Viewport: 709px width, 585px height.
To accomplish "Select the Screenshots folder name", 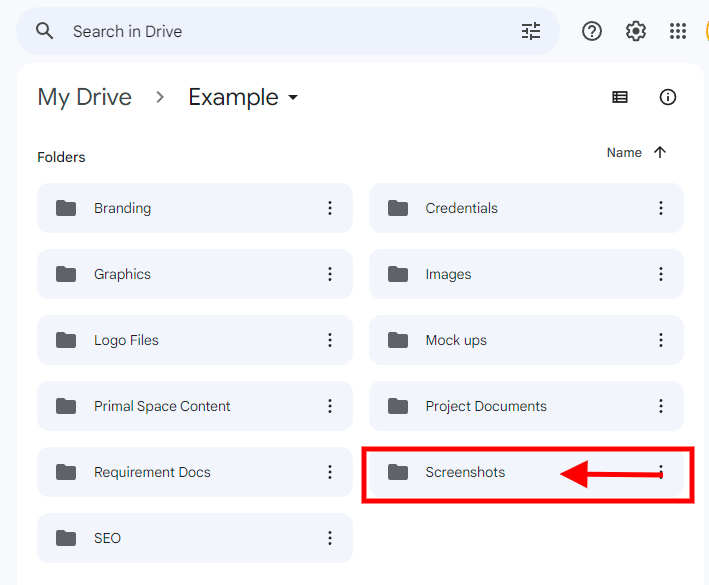I will coord(465,472).
